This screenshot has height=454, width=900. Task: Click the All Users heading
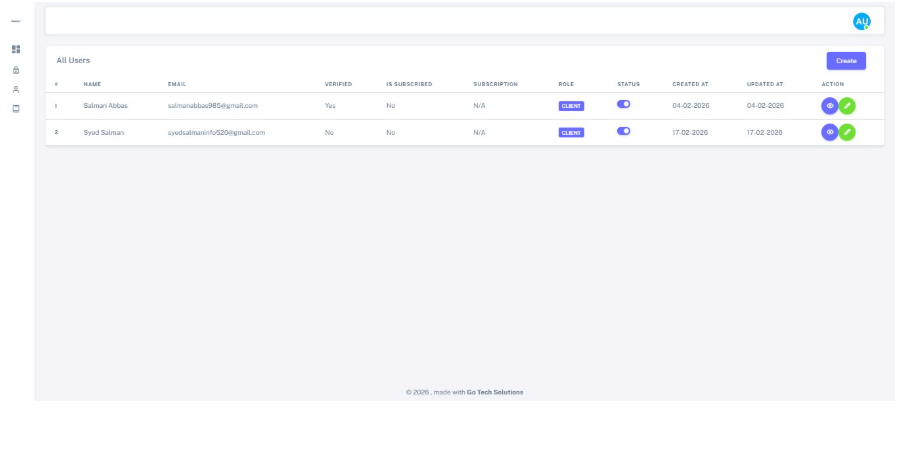[x=73, y=60]
